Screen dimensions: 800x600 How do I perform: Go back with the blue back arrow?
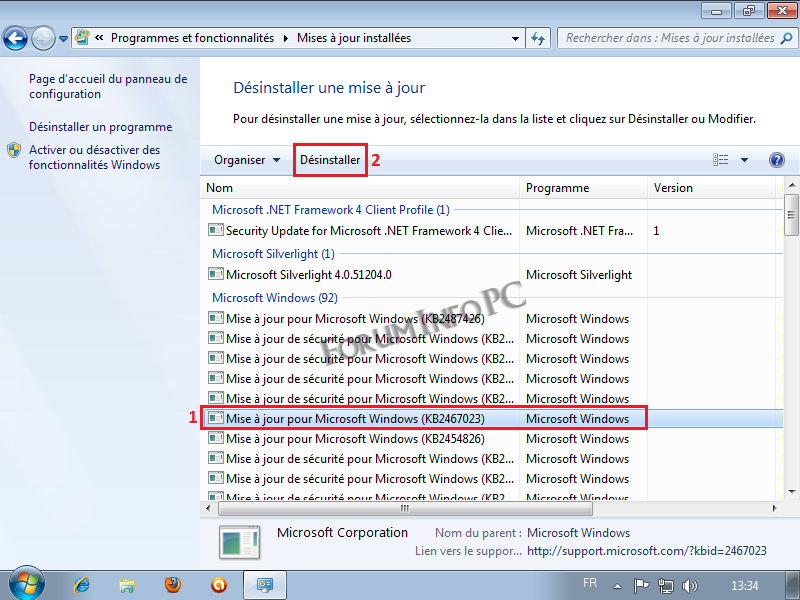(x=15, y=38)
